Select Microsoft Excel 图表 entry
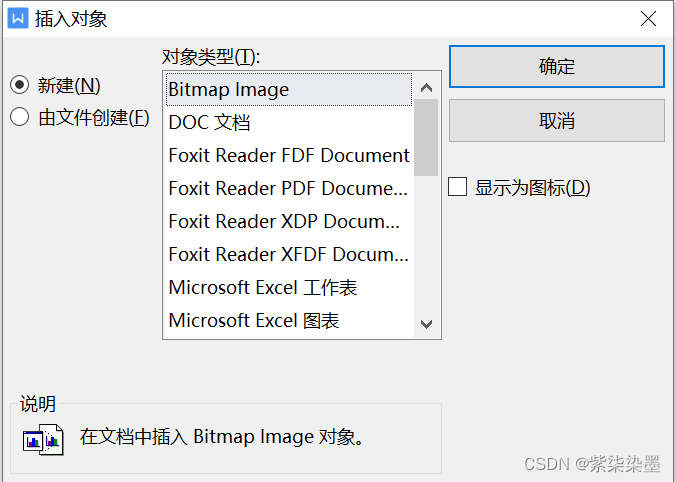Screen dimensions: 676x482 coord(288,320)
